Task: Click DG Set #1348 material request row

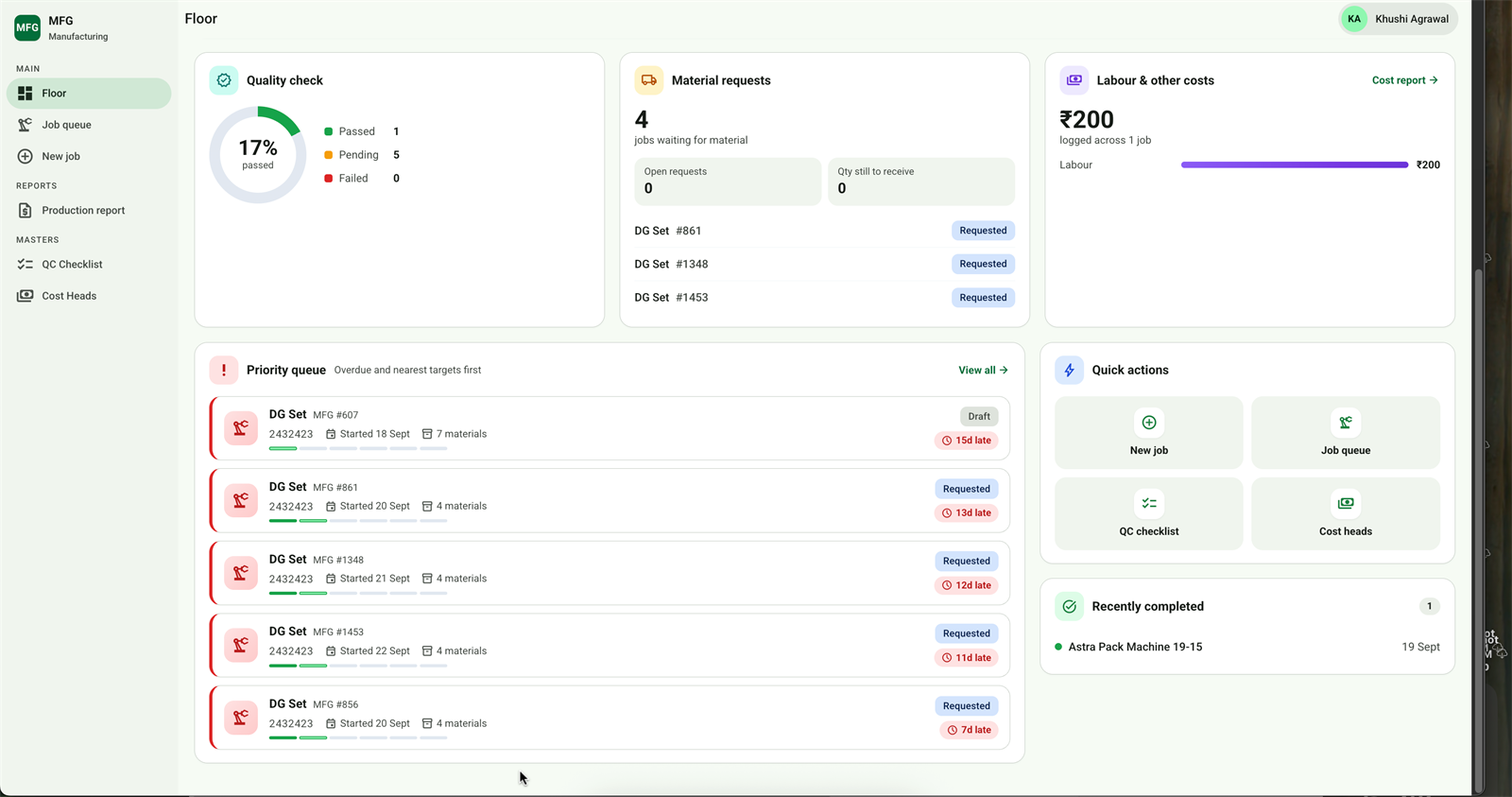Action: (824, 265)
